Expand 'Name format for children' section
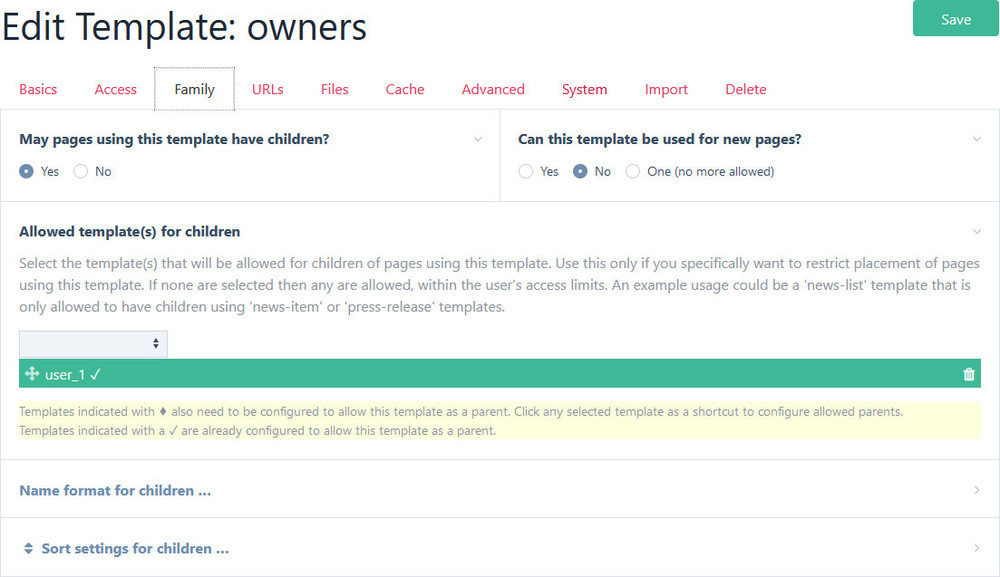 point(115,491)
